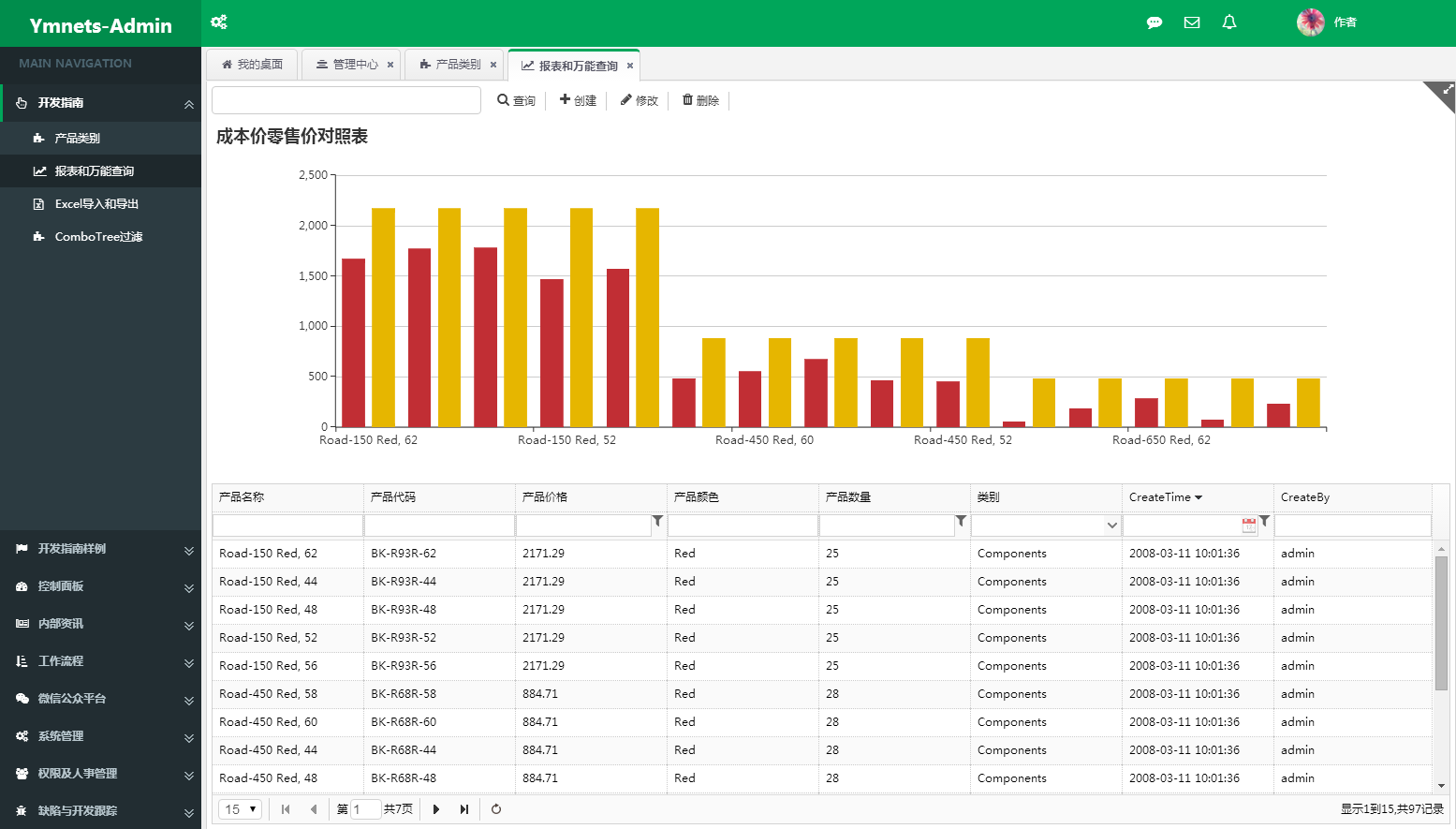
Task: Click the gears icon beside Ymnets-Admin logo
Action: click(x=219, y=22)
